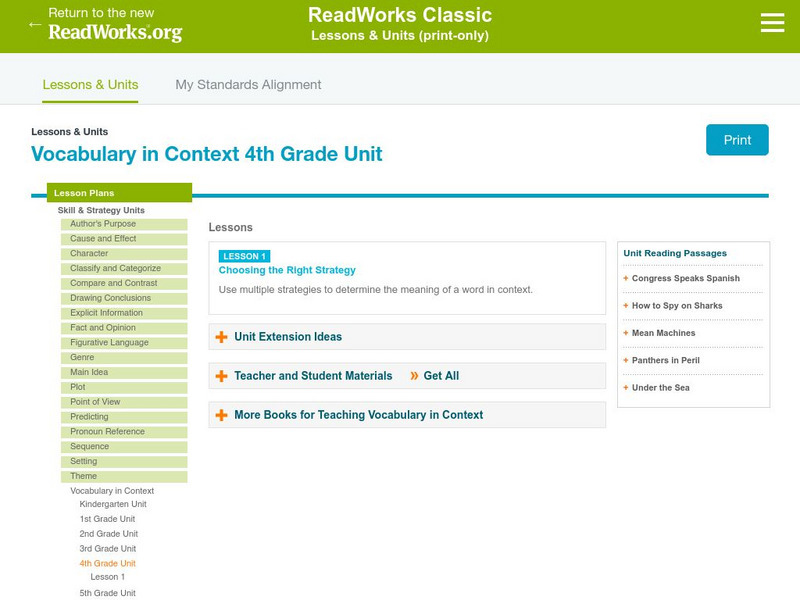Switch to the Lessons & Units tab
The width and height of the screenshot is (800, 600).
tap(90, 85)
